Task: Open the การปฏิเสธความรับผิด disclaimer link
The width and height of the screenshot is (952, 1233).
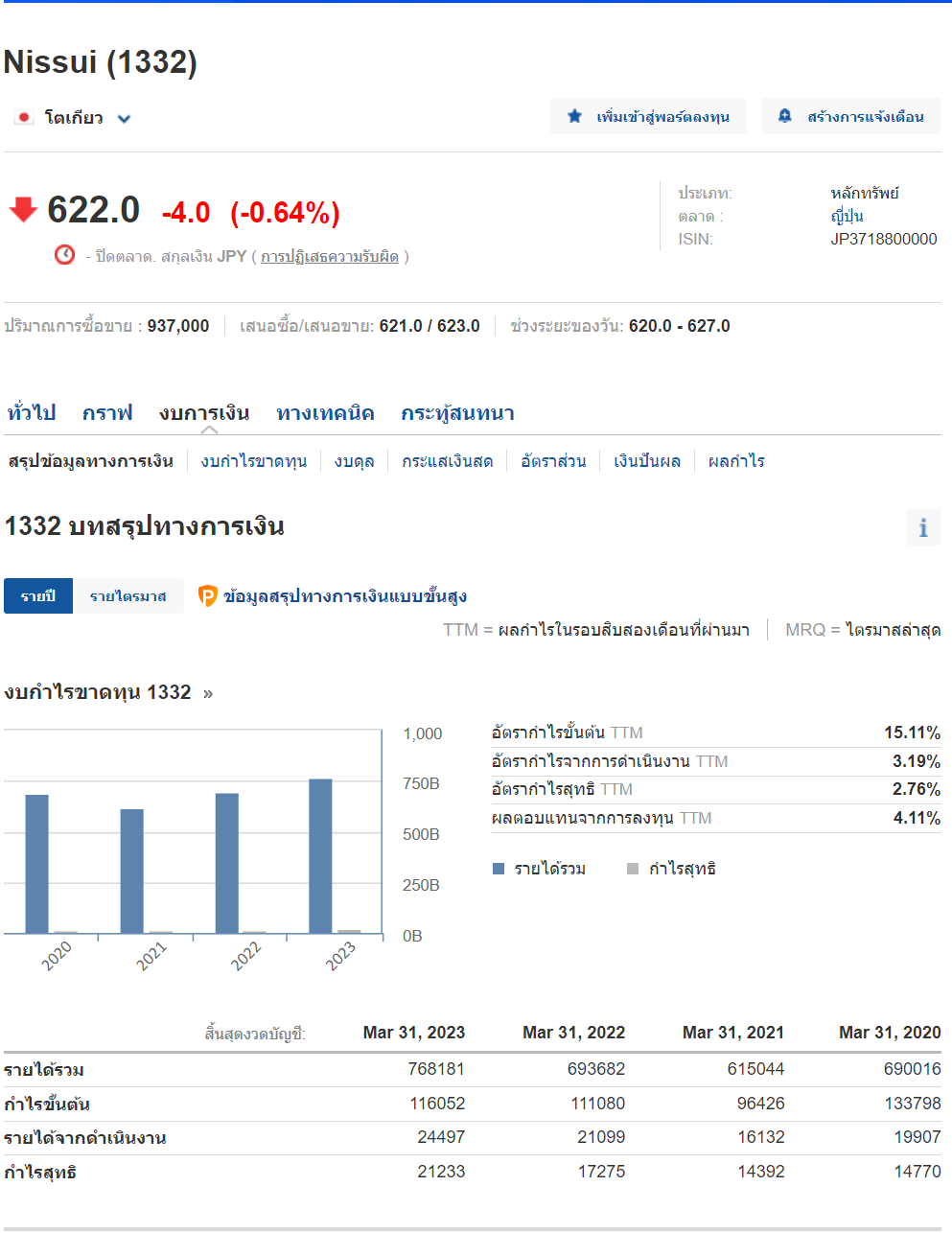Action: 329,257
